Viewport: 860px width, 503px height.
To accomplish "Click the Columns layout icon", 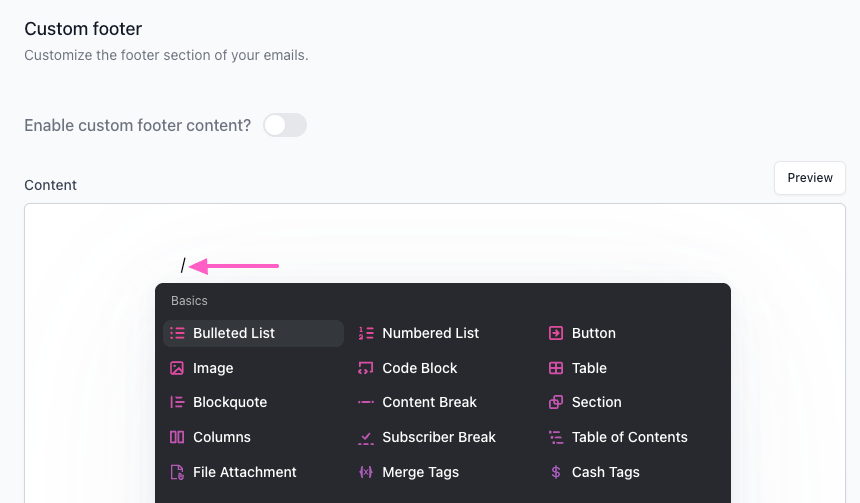I will 177,437.
